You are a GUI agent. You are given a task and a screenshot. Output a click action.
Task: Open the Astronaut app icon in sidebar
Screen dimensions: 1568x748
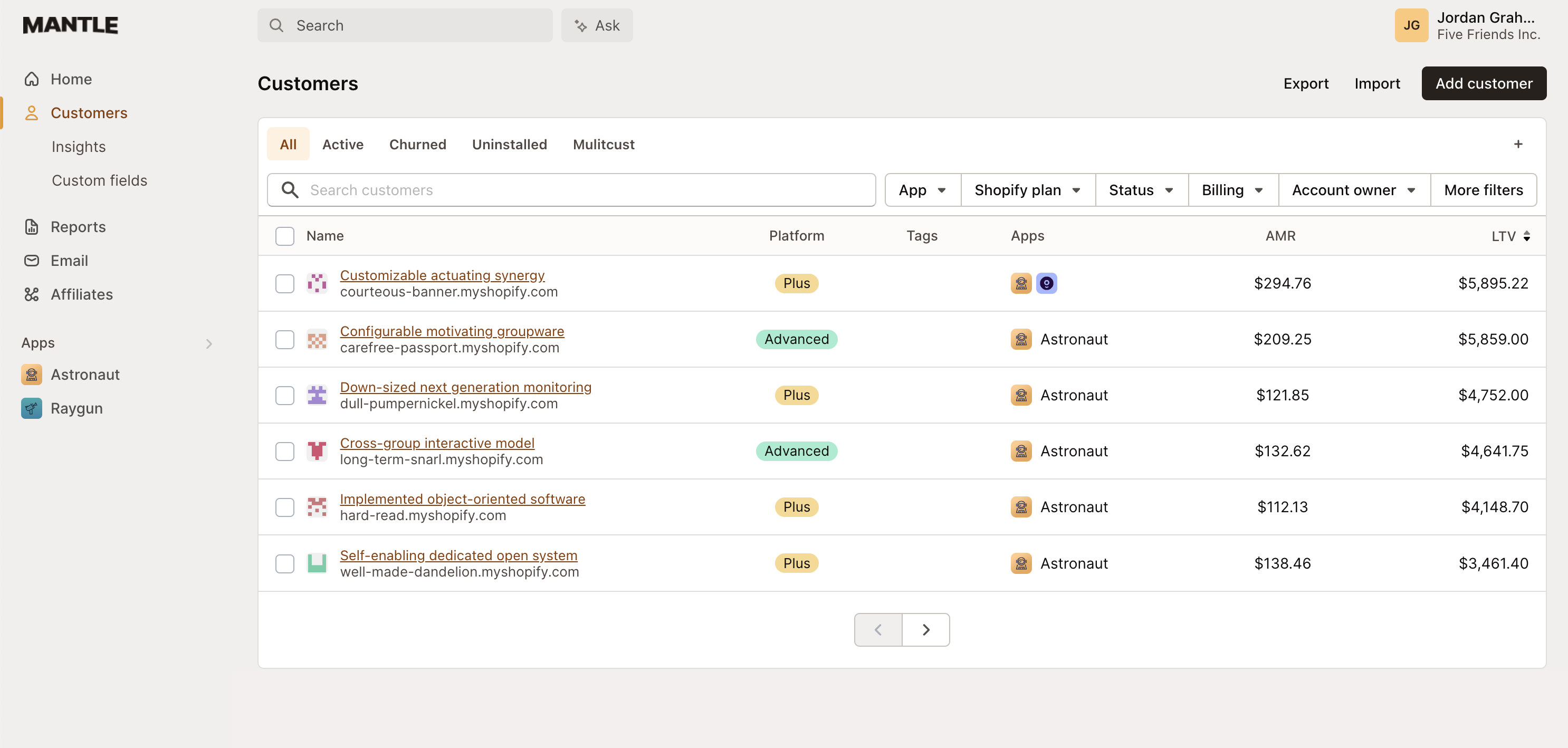[32, 375]
